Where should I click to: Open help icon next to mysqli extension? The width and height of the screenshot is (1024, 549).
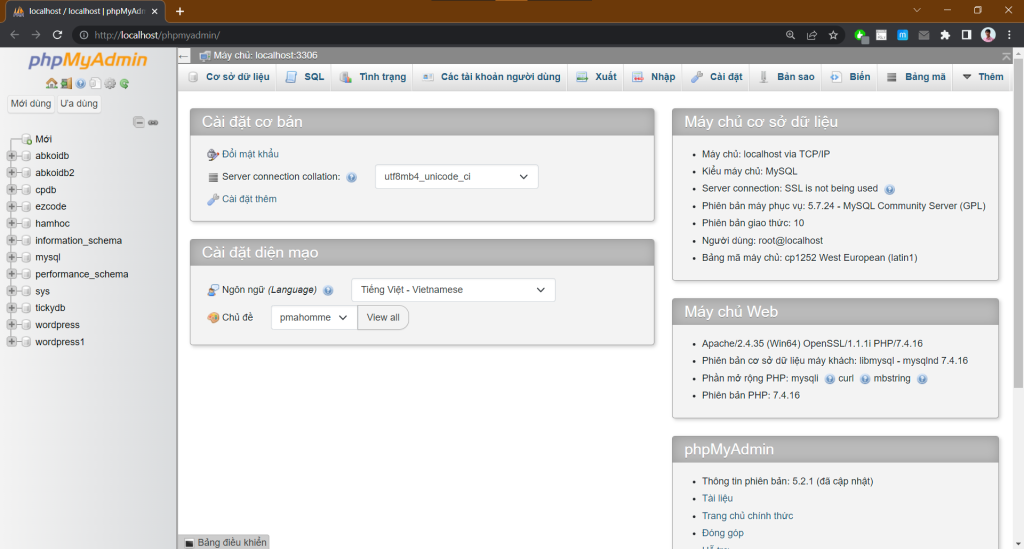click(829, 379)
